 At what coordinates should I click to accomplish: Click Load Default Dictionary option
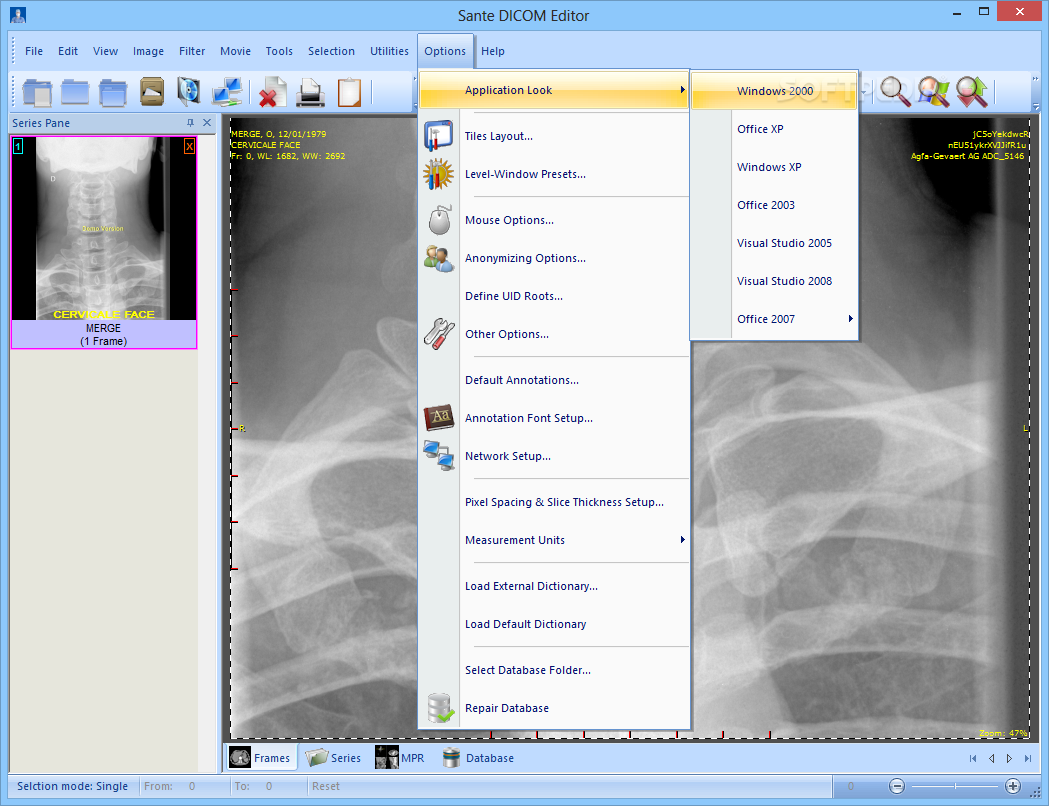[x=554, y=624]
